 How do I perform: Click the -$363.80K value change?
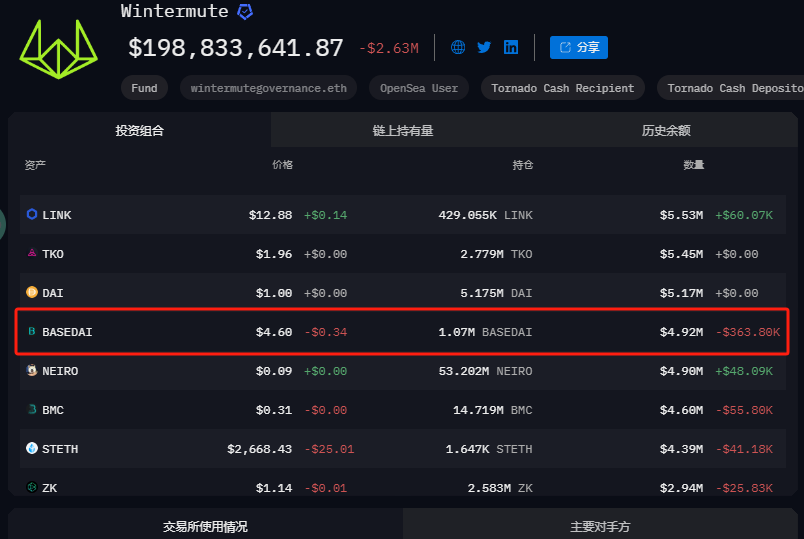(x=748, y=332)
